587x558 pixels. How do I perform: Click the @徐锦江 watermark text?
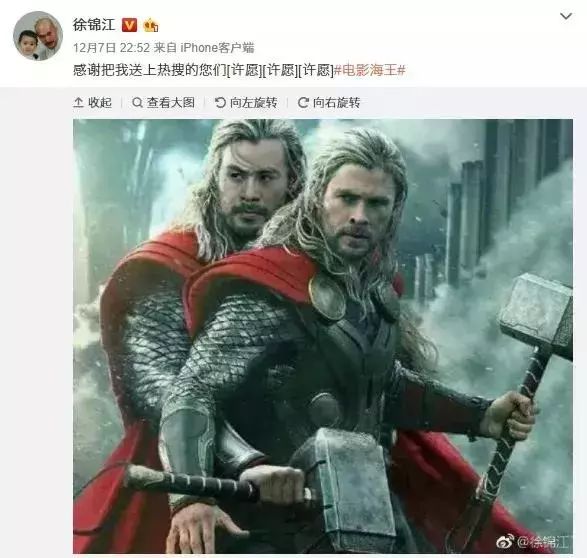coord(544,542)
